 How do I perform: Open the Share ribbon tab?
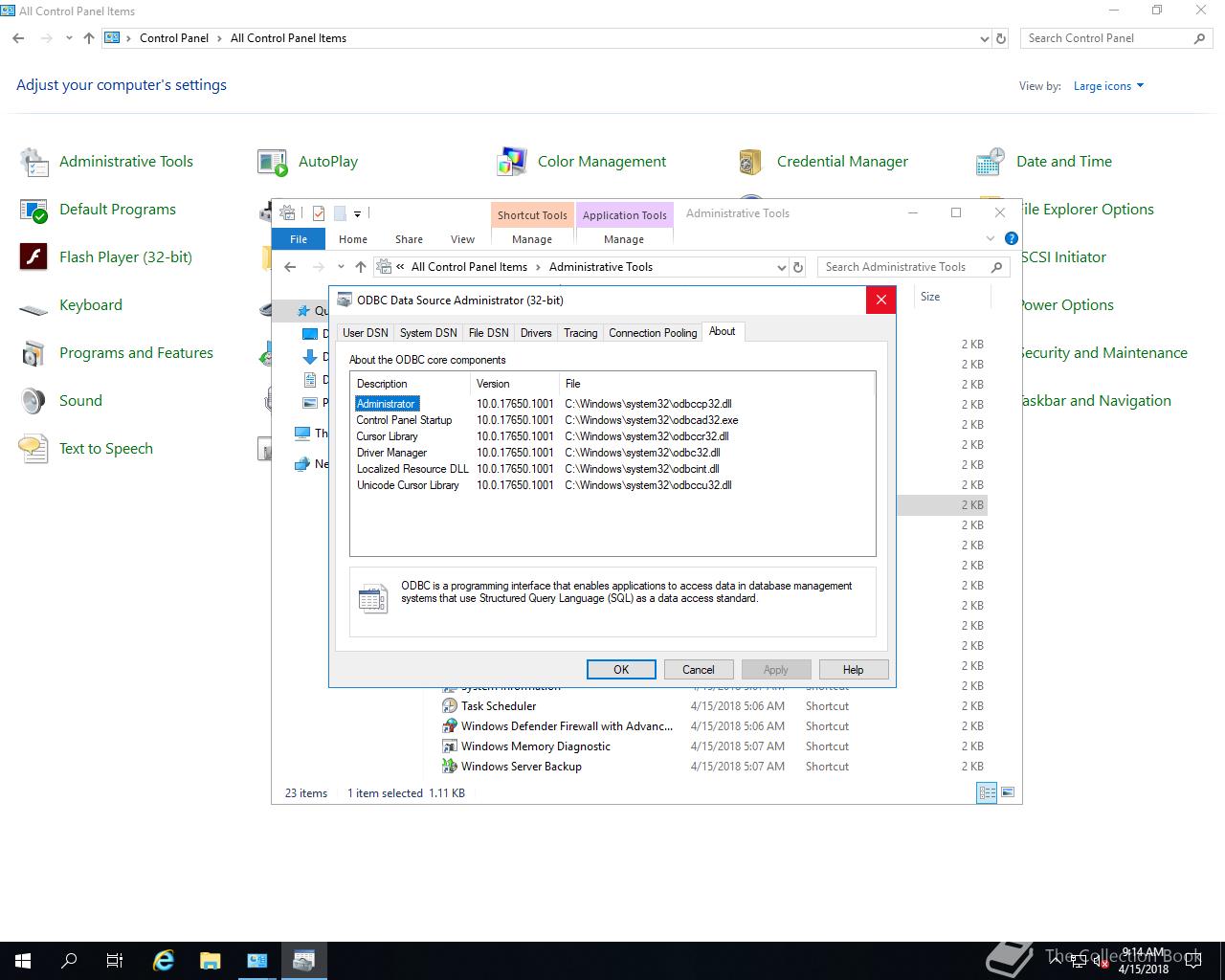point(409,239)
